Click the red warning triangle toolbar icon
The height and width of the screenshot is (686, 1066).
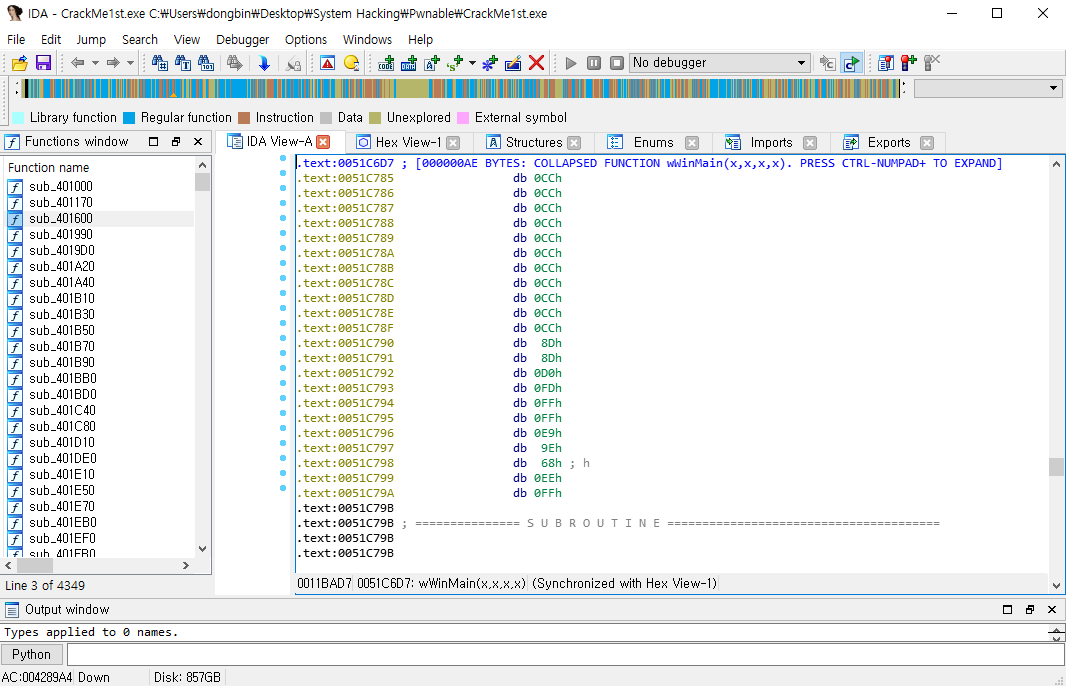pos(328,63)
